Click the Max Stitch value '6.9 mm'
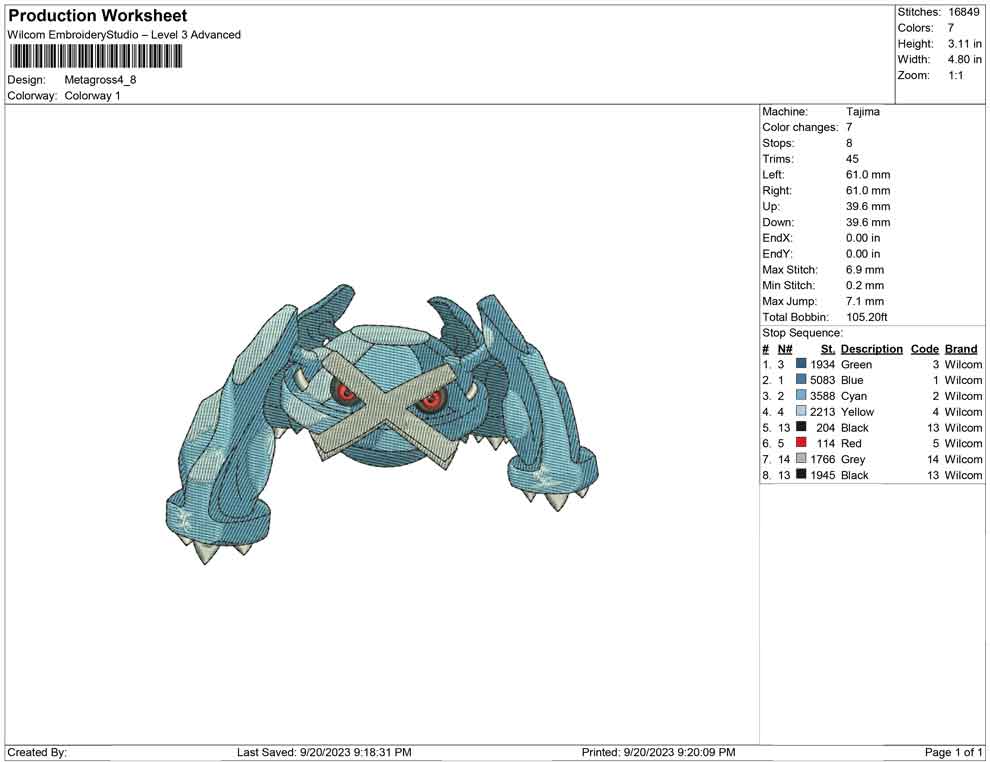This screenshot has height=762, width=990. (865, 269)
